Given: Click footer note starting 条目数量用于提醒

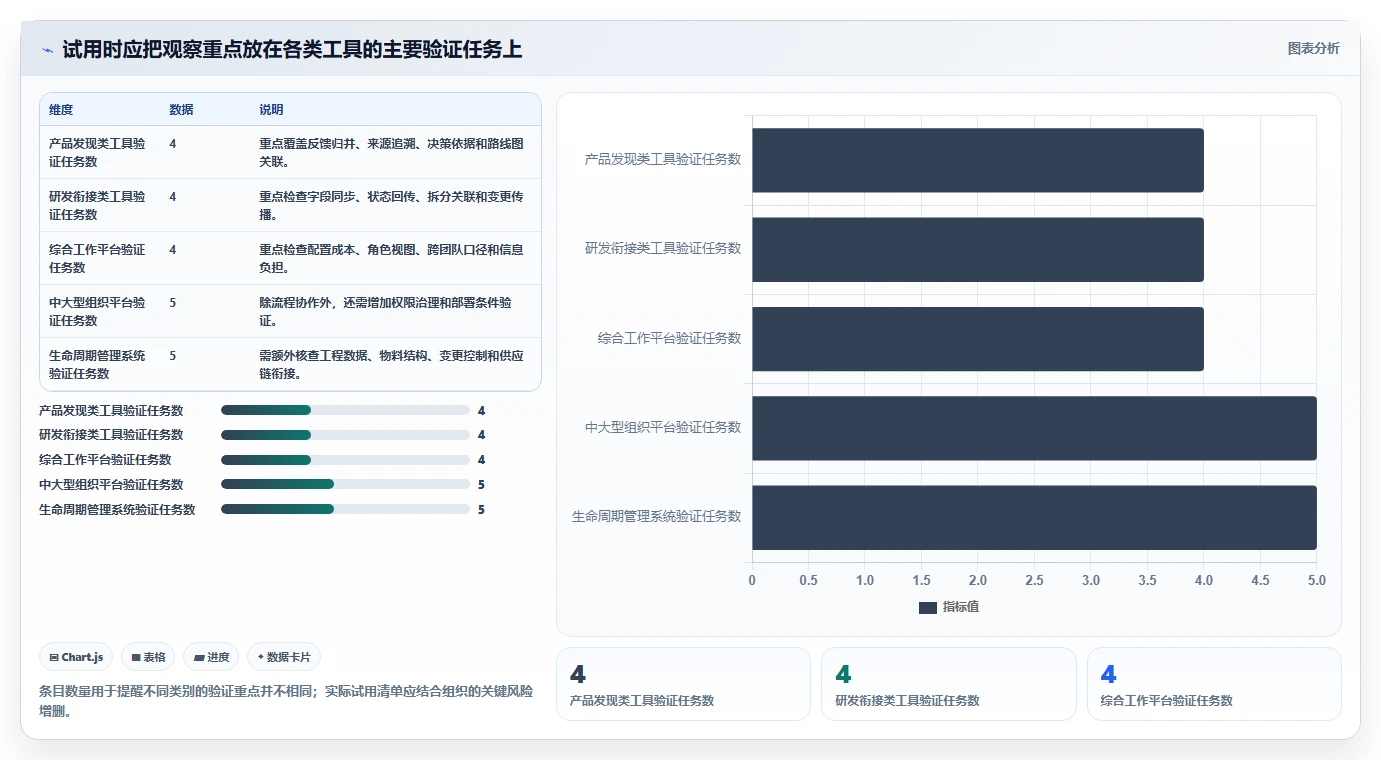Looking at the screenshot, I should [286, 701].
